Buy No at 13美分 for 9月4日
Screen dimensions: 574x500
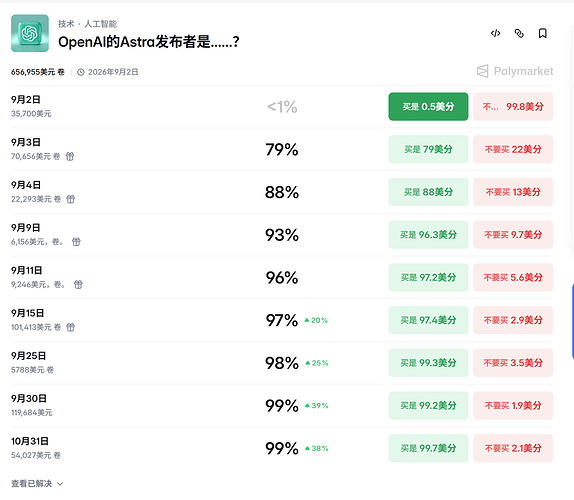[x=513, y=192]
